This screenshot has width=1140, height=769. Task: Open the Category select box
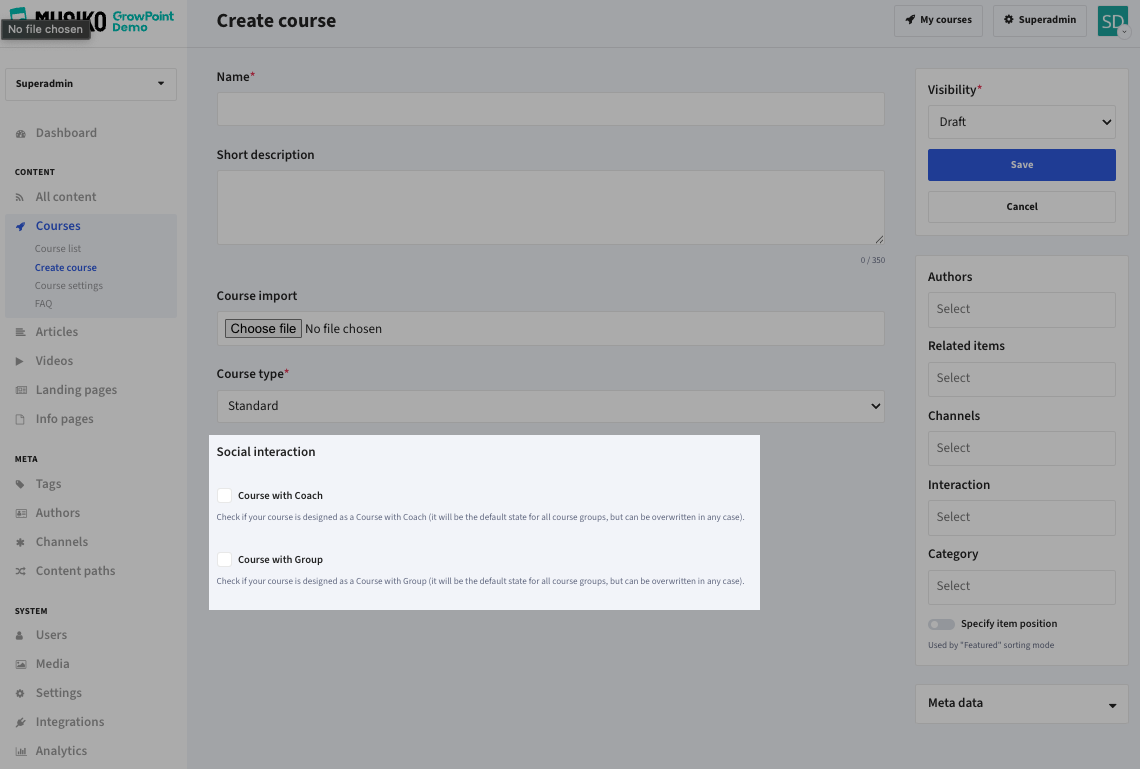[1021, 587]
